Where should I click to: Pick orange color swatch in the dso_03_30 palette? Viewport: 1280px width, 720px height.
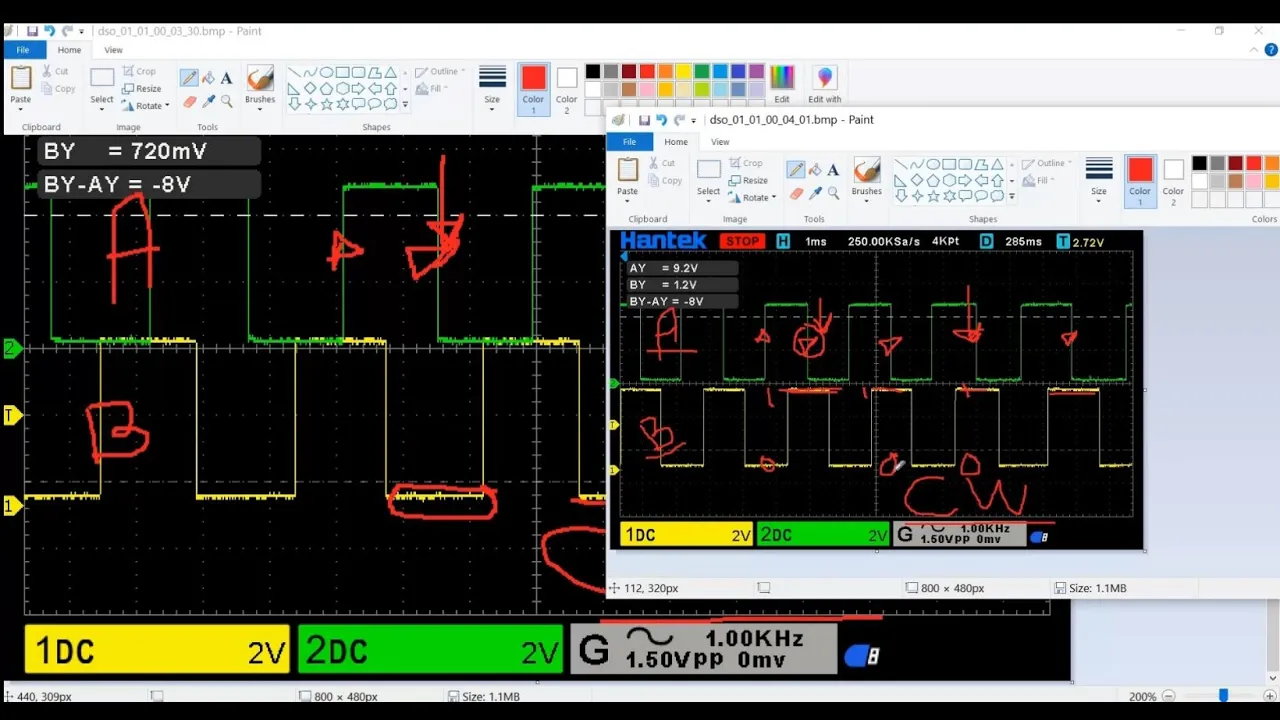[x=665, y=72]
